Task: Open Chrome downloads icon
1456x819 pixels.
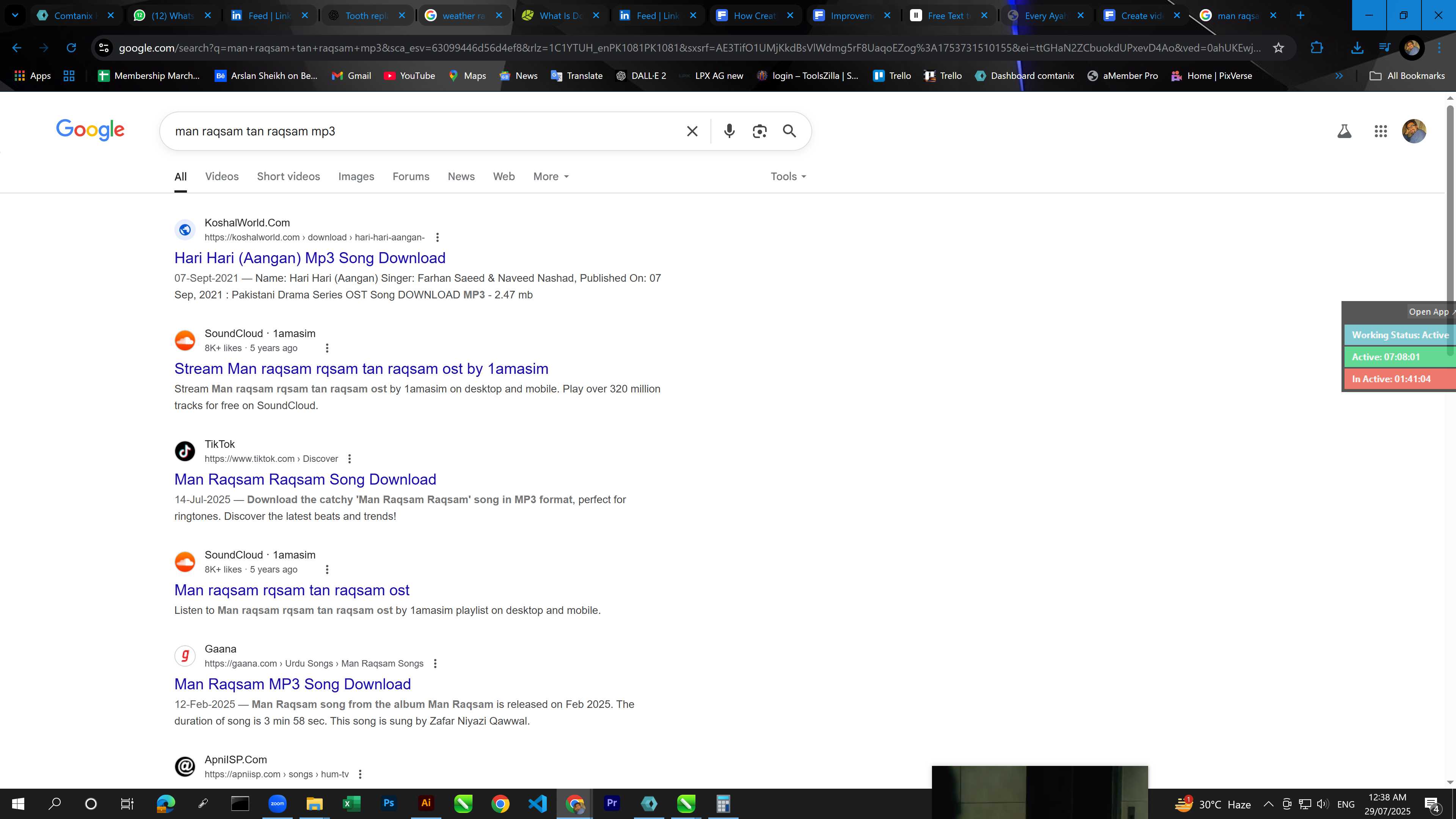Action: (1357, 48)
